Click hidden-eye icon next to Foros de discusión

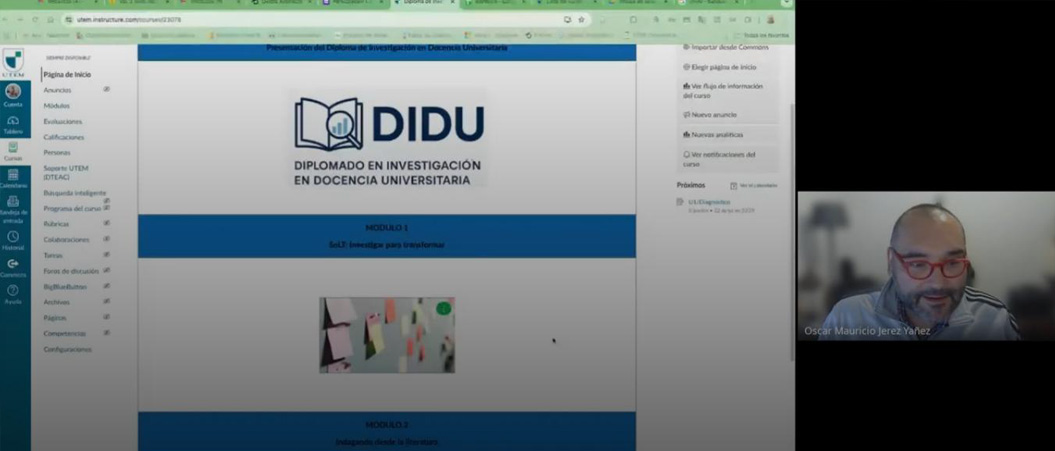click(106, 270)
